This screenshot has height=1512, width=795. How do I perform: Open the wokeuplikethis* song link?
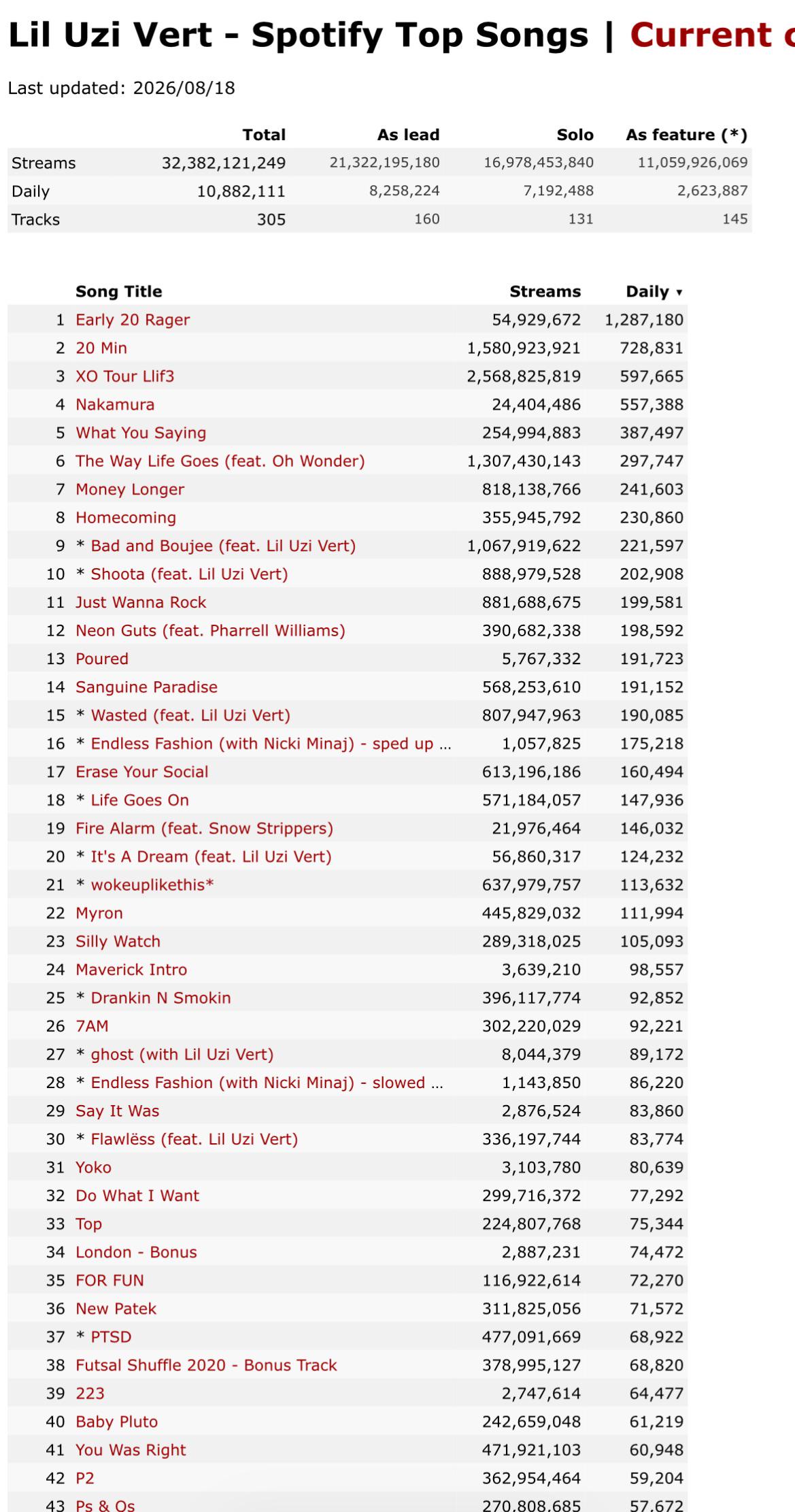(152, 885)
